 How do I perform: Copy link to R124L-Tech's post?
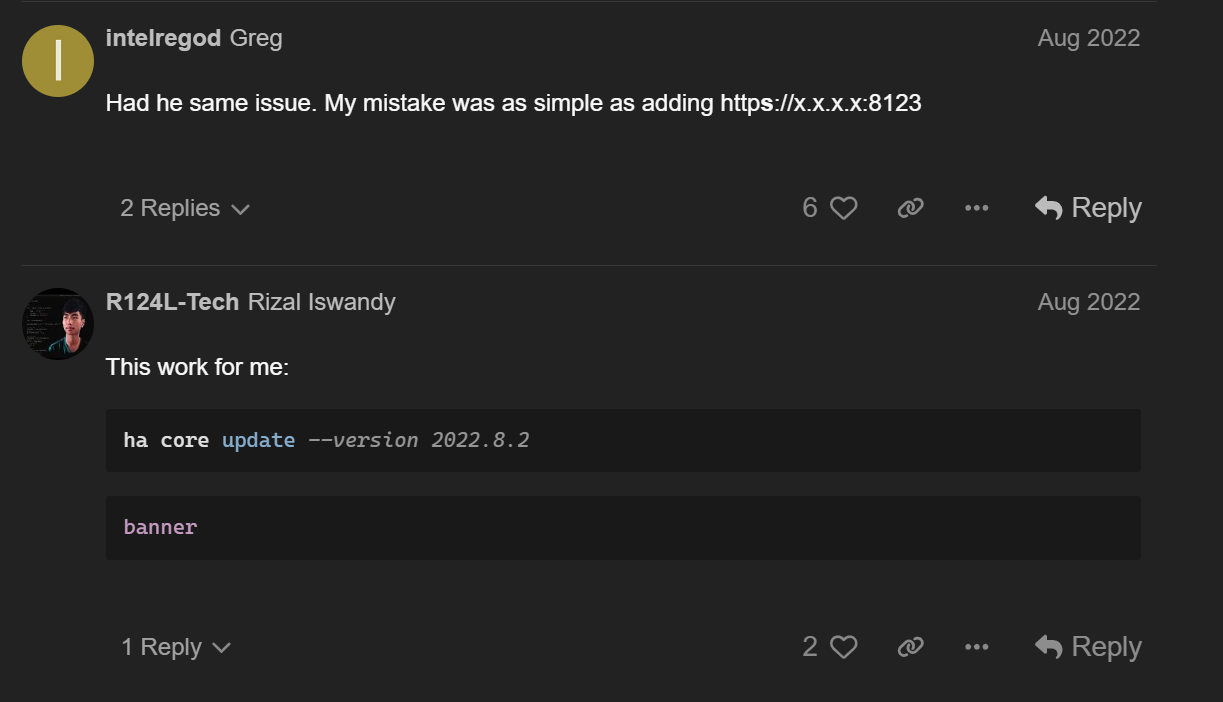(x=910, y=647)
